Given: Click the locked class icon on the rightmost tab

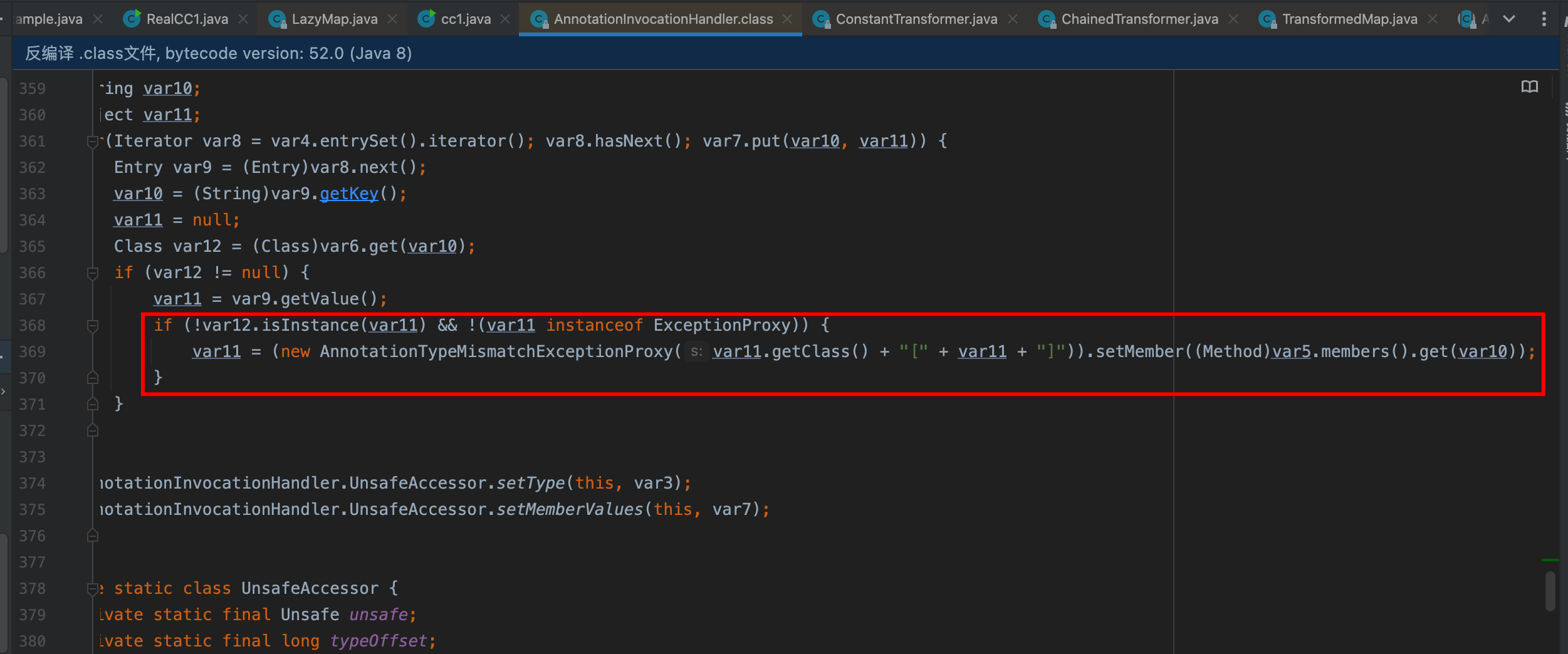Looking at the screenshot, I should coord(1467,19).
